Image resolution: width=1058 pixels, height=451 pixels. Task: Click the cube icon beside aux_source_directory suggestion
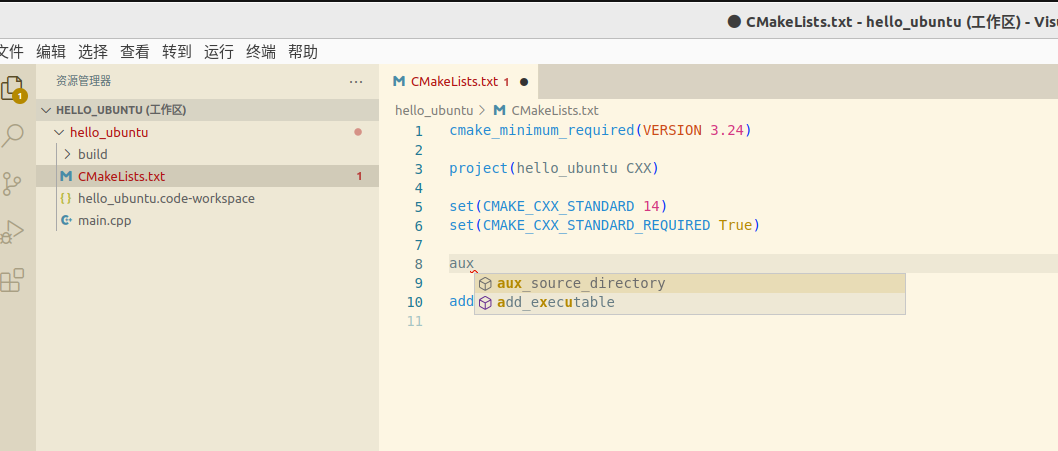tap(485, 284)
